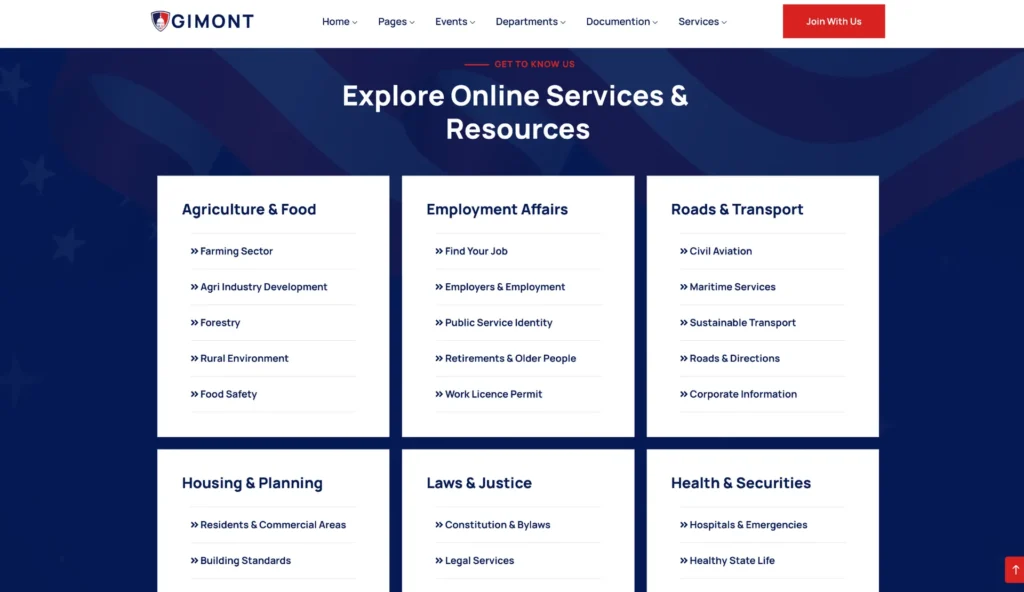Open the Departments dropdown menu

click(x=530, y=22)
